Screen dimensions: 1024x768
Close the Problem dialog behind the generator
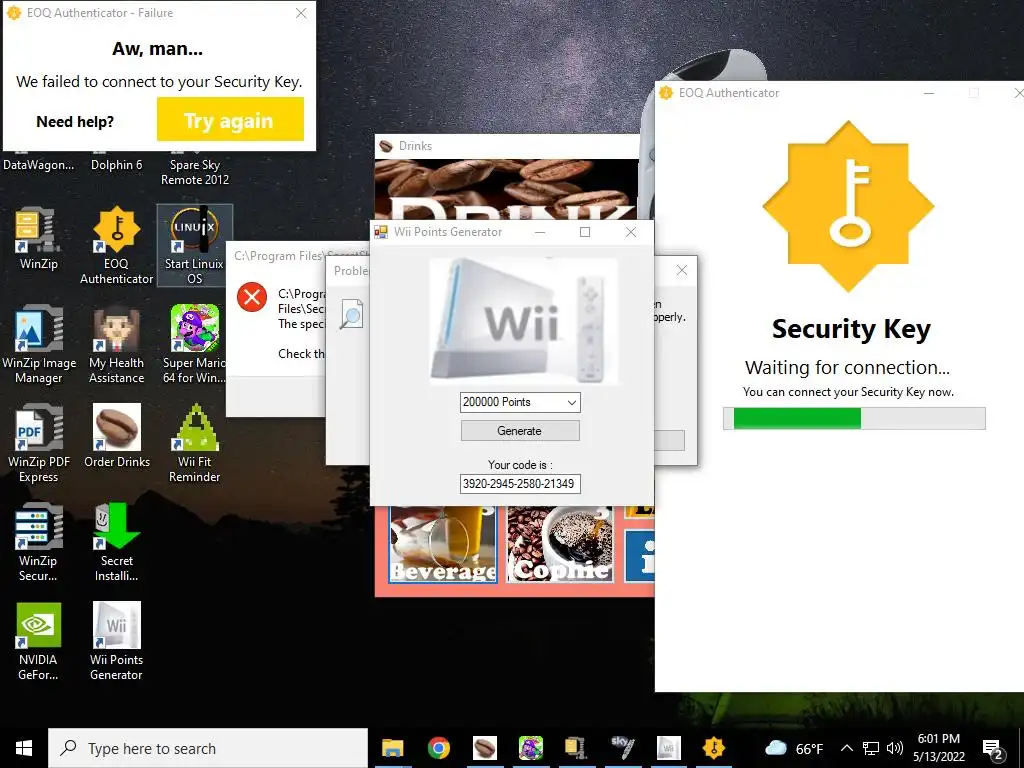pyautogui.click(x=682, y=270)
